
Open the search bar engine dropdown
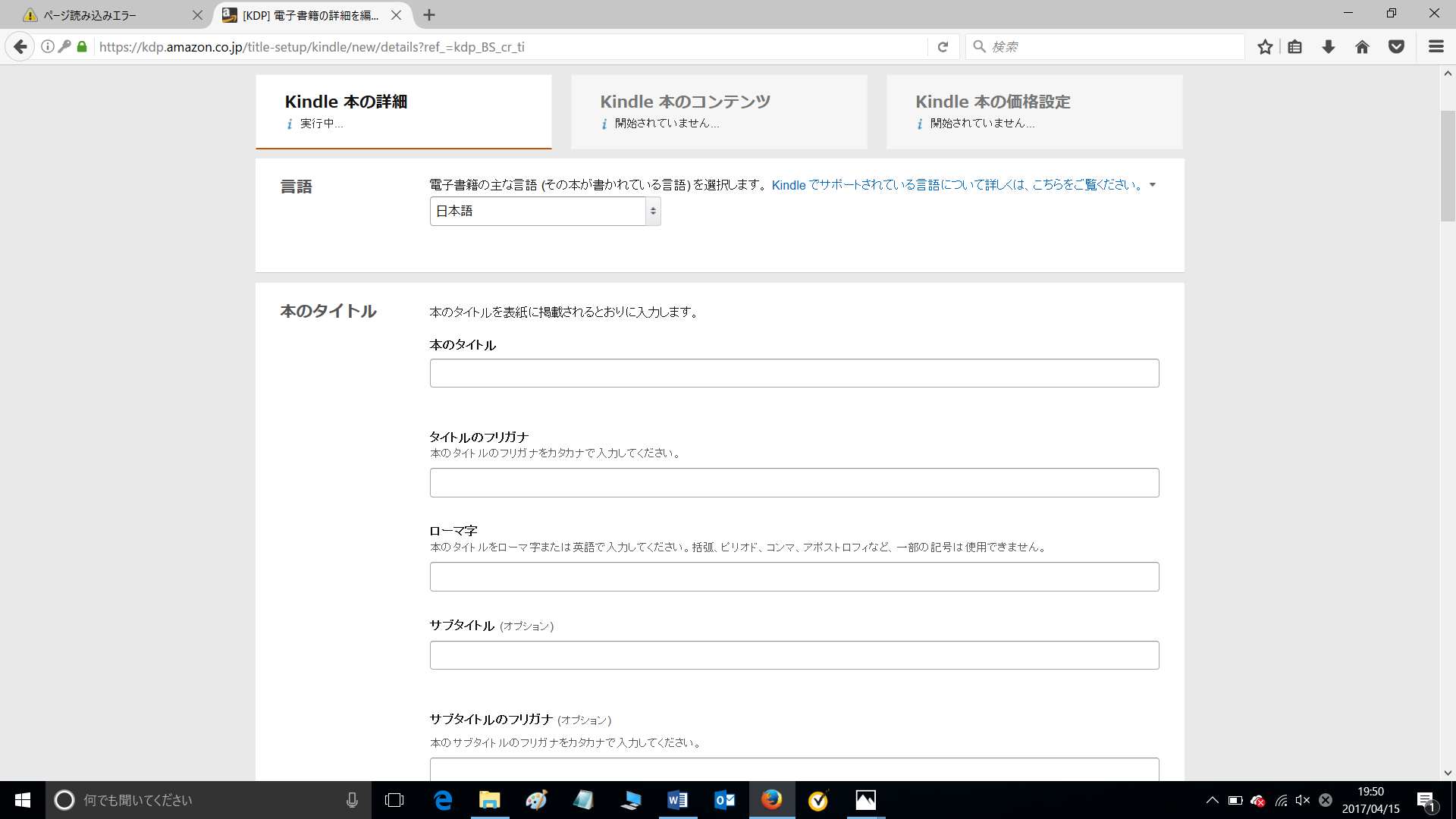[979, 46]
